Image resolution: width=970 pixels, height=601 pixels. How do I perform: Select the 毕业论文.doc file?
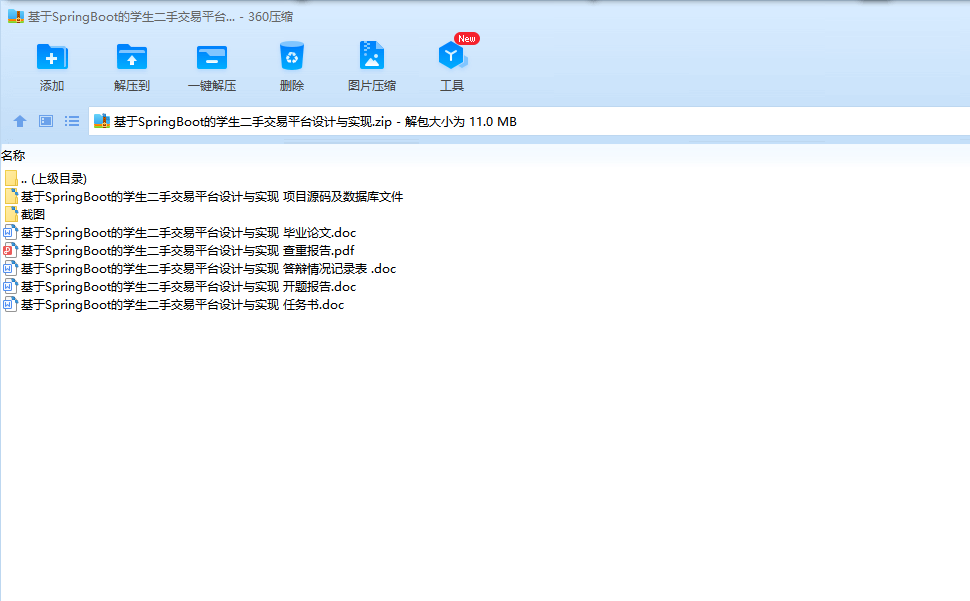[x=180, y=232]
